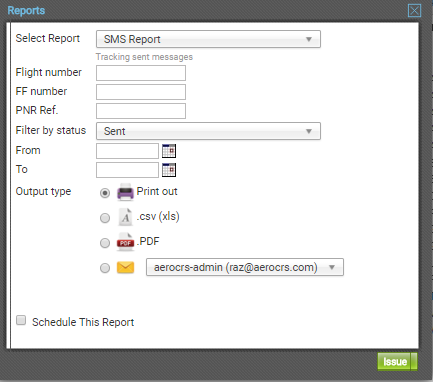The width and height of the screenshot is (433, 382).
Task: Click the To date text field
Action: (x=127, y=170)
